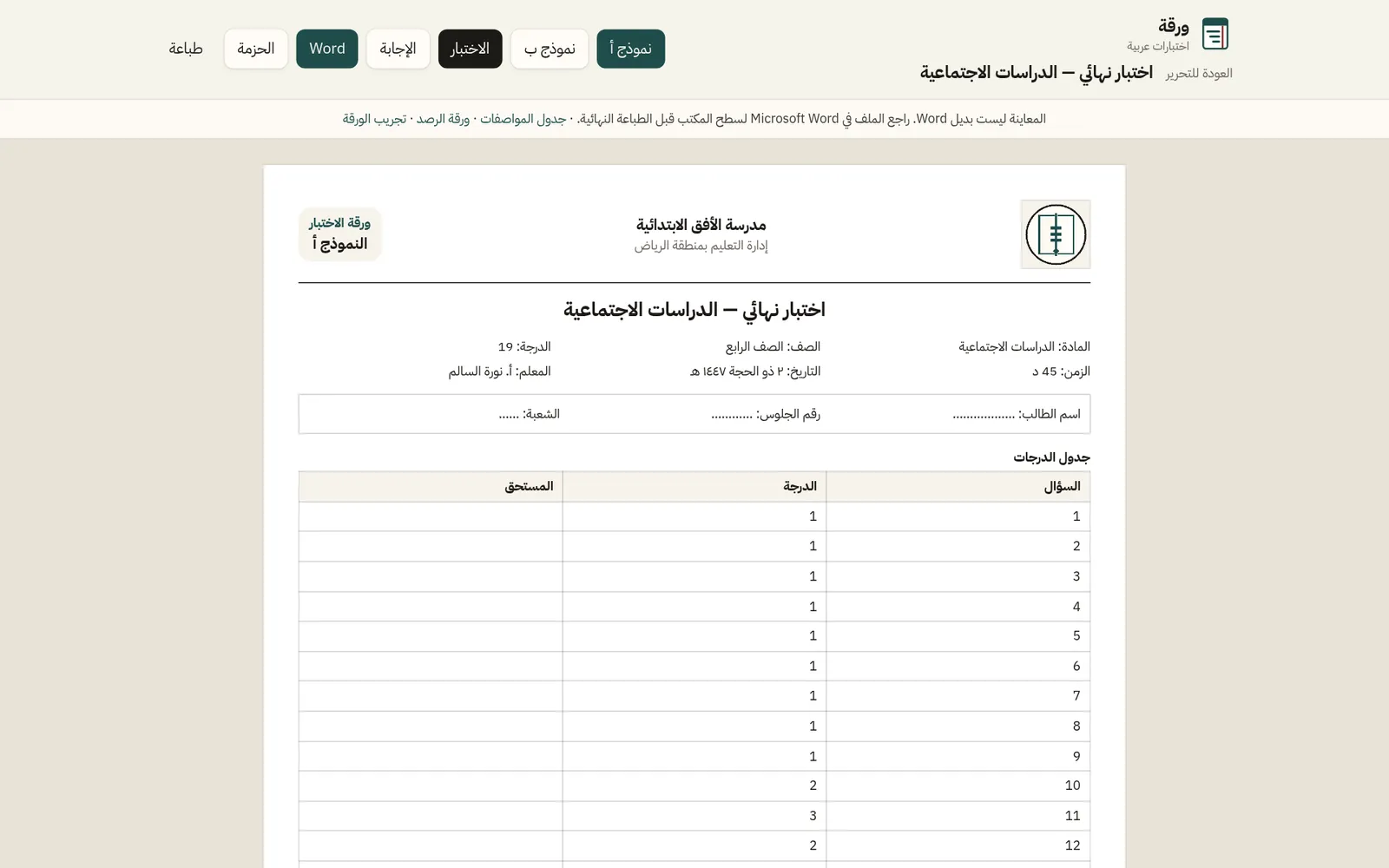Click the earned-score cell for question 5
This screenshot has height=868, width=1389.
(x=431, y=636)
